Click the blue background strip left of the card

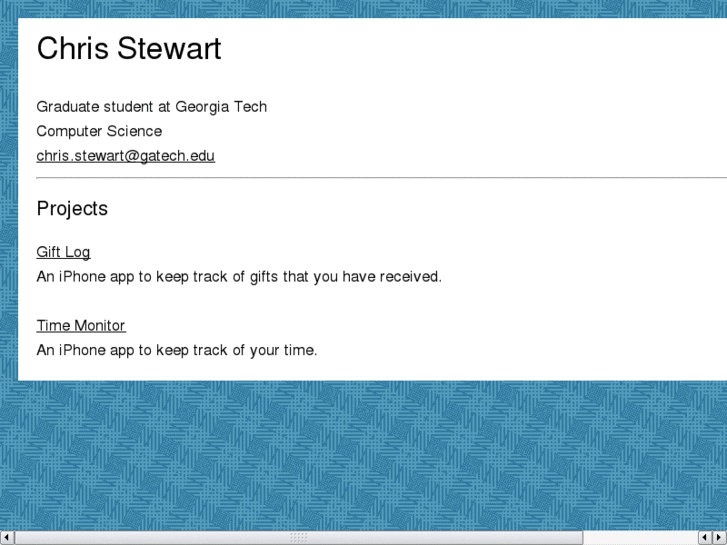click(x=8, y=200)
